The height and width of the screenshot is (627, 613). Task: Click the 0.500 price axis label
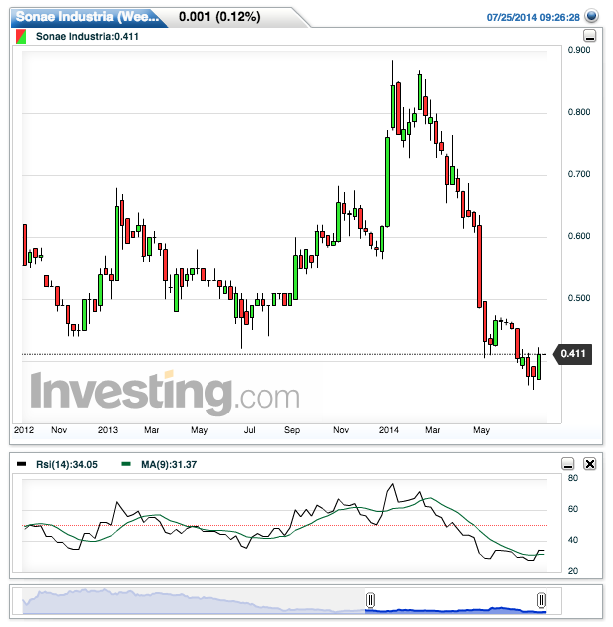pos(579,298)
